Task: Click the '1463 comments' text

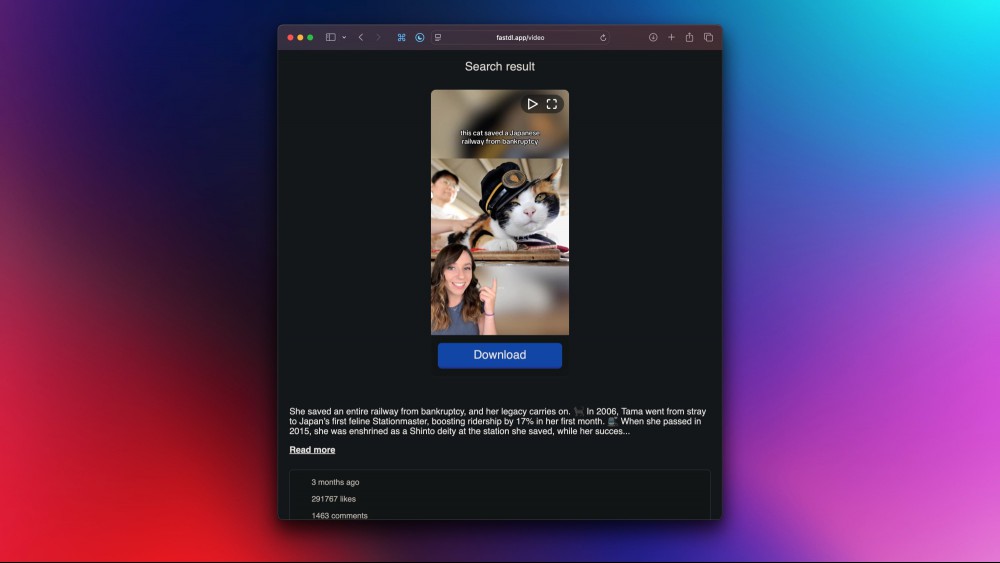Action: tap(339, 515)
